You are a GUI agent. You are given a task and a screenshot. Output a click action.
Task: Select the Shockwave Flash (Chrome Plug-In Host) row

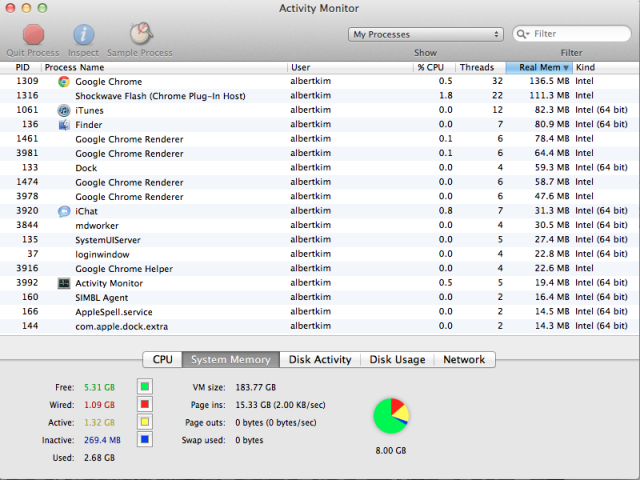320,96
